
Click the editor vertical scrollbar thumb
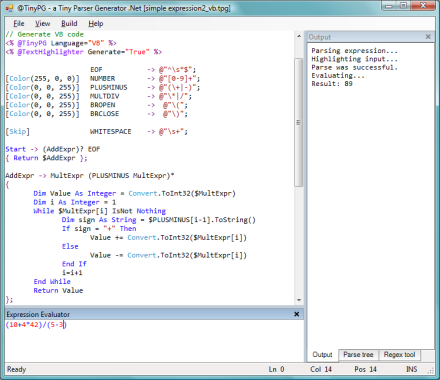[299, 122]
